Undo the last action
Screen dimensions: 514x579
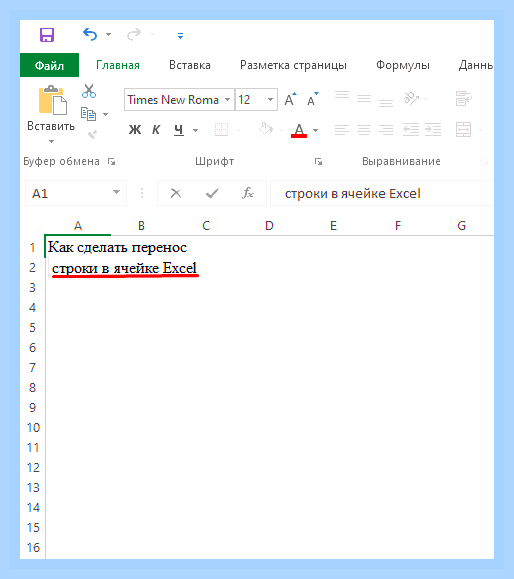[x=90, y=34]
